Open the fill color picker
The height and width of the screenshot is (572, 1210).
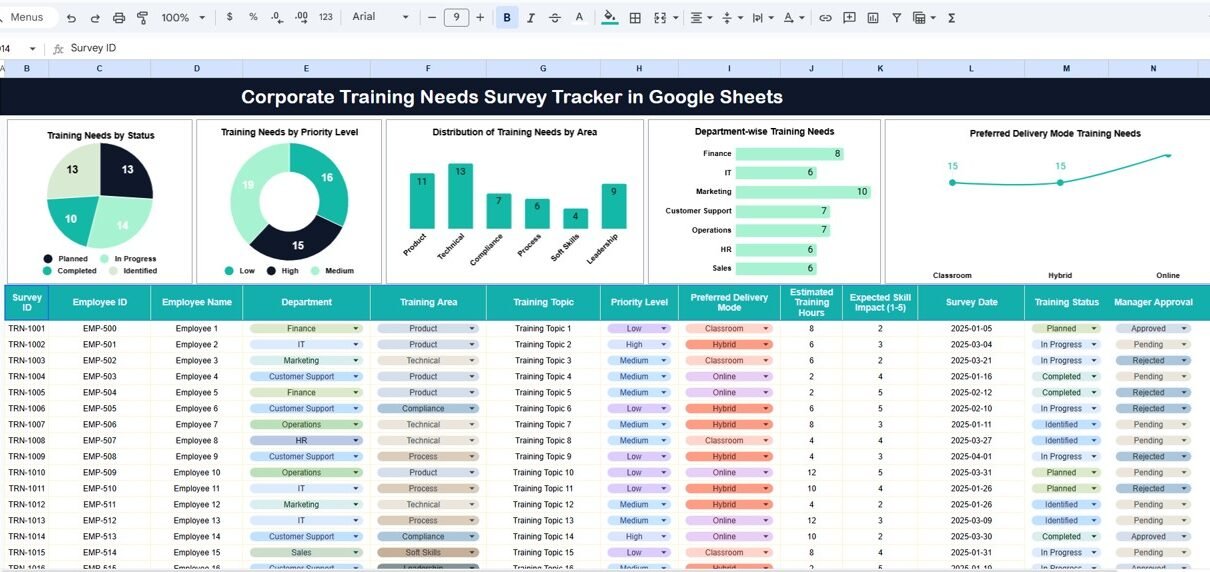tap(610, 18)
